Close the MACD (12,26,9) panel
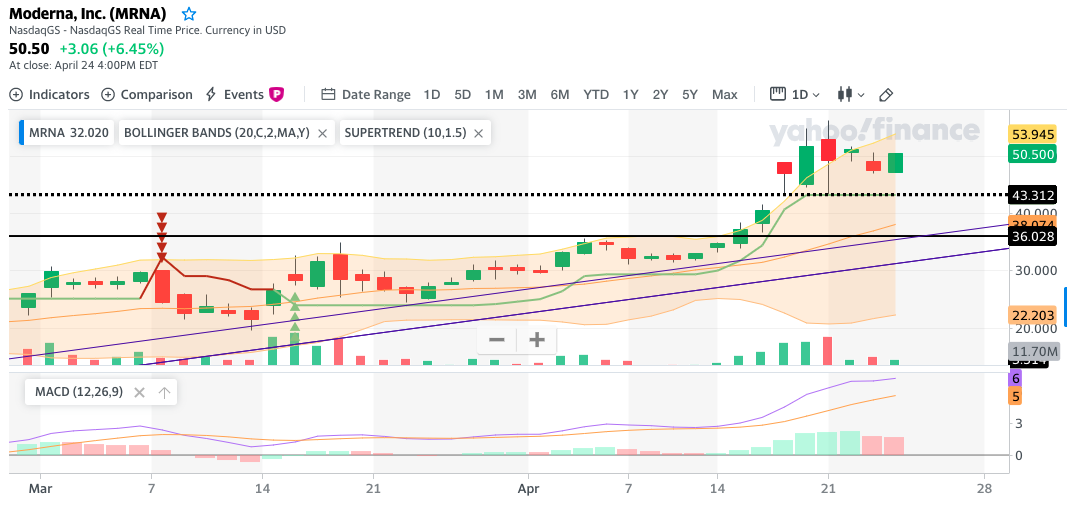1067x516 pixels. coord(139,393)
